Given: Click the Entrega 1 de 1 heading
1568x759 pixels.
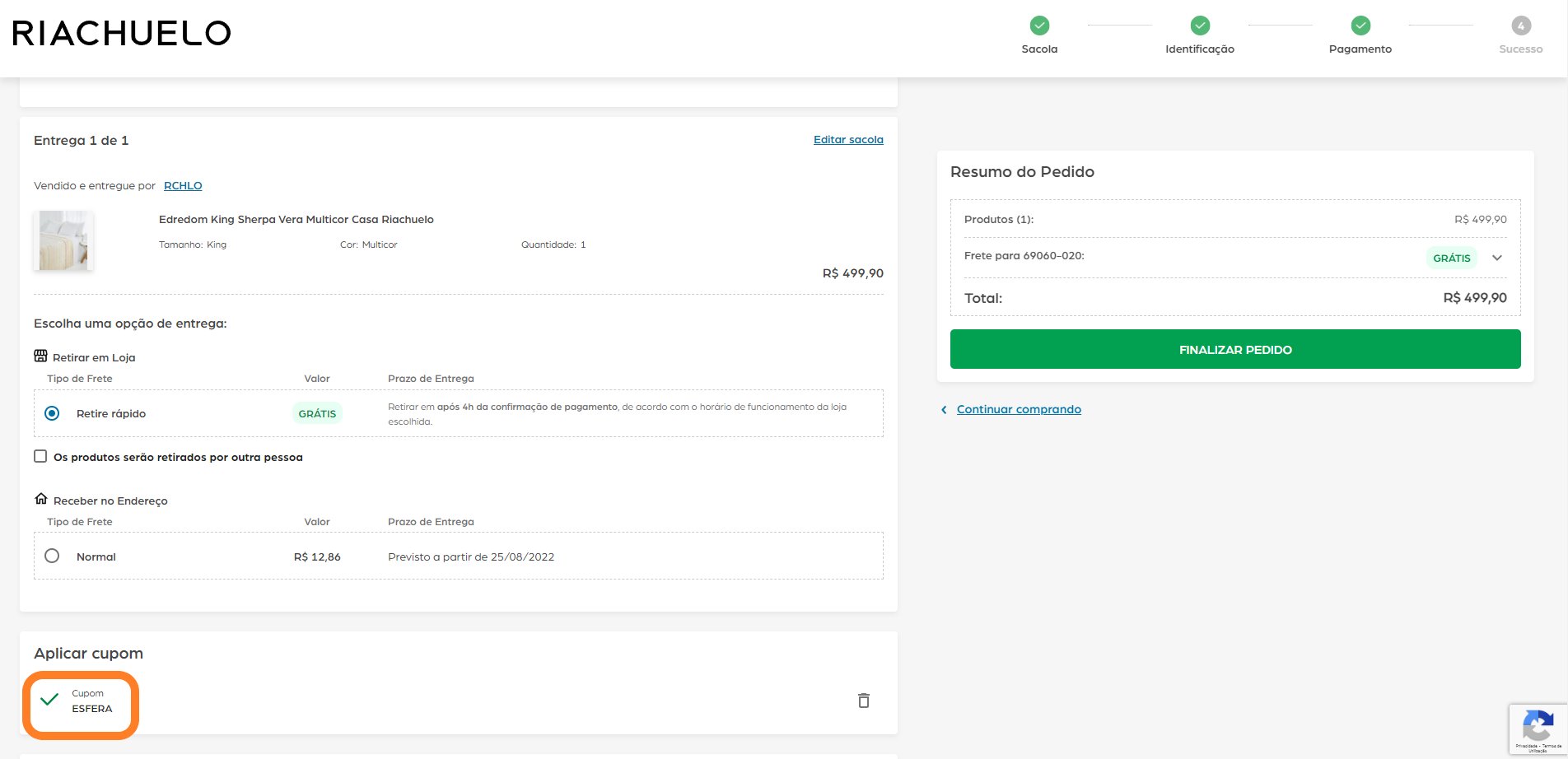Looking at the screenshot, I should [82, 141].
